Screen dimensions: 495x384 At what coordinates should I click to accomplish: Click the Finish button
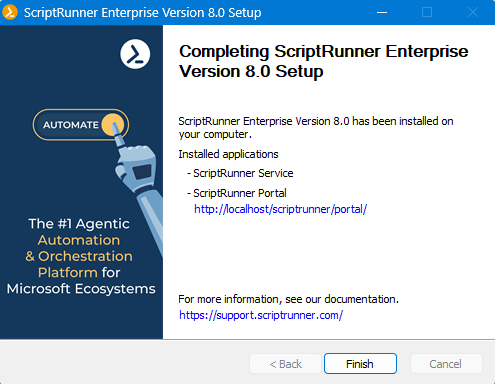pyautogui.click(x=360, y=363)
